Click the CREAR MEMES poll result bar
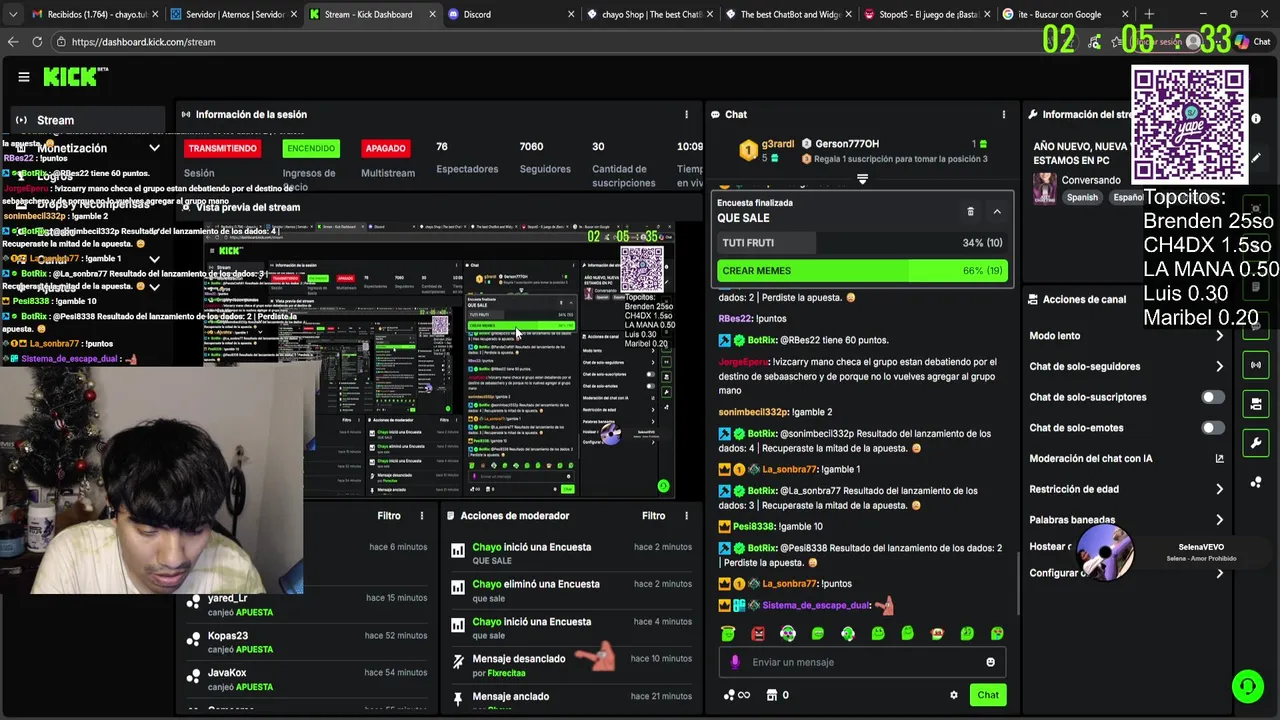This screenshot has width=1280, height=720. (x=862, y=271)
